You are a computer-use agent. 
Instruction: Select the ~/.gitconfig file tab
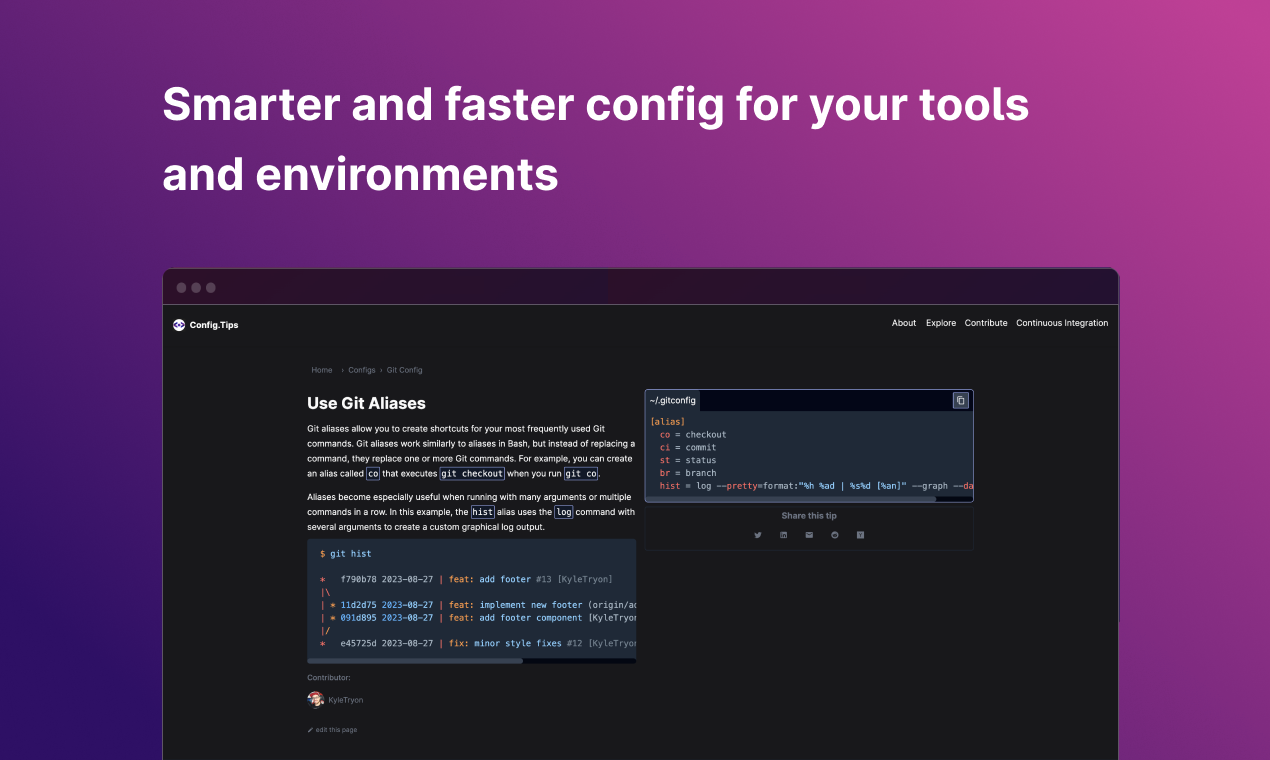672,400
